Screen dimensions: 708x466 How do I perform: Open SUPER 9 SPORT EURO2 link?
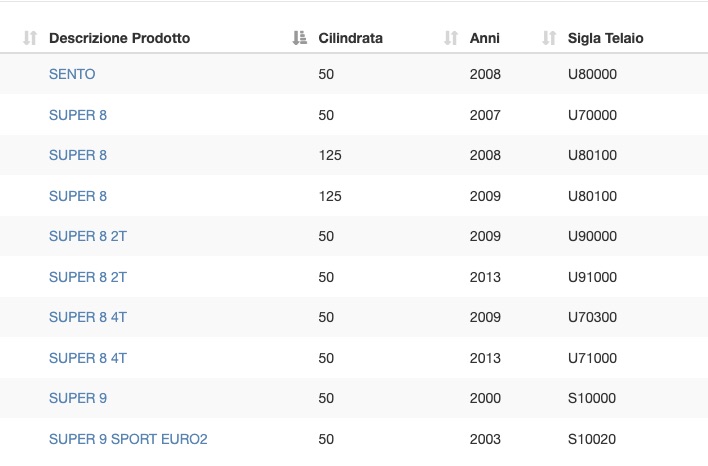coord(128,439)
